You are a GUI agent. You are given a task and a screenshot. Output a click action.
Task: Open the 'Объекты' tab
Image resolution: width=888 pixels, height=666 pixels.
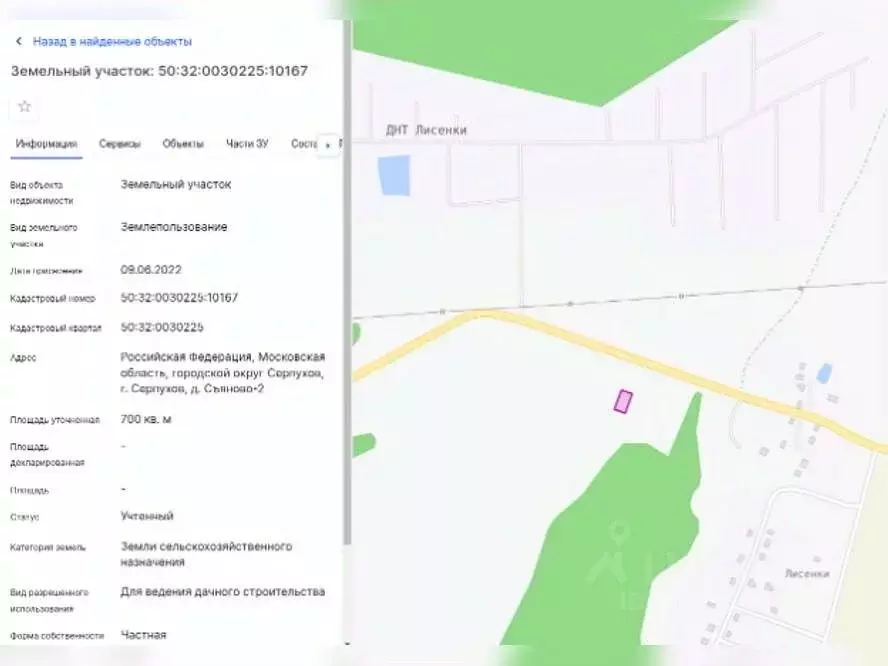183,144
